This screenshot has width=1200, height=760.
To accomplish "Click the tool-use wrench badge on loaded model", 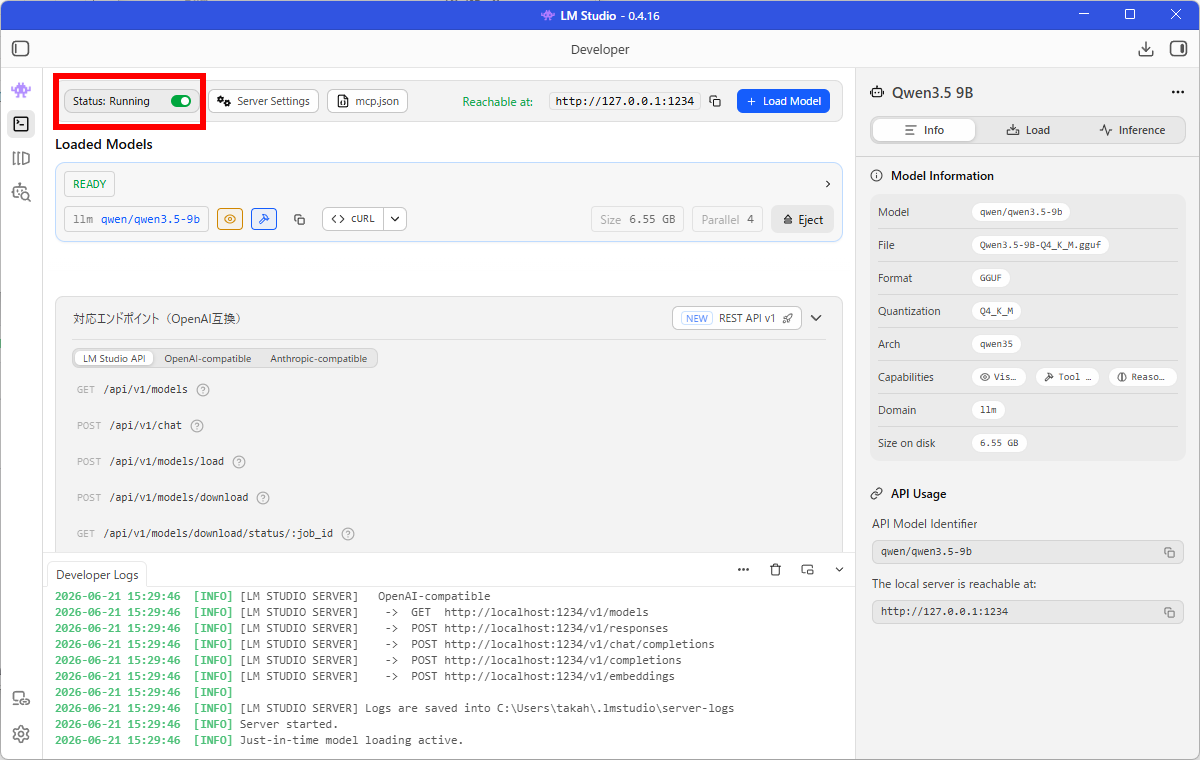I will [x=264, y=219].
